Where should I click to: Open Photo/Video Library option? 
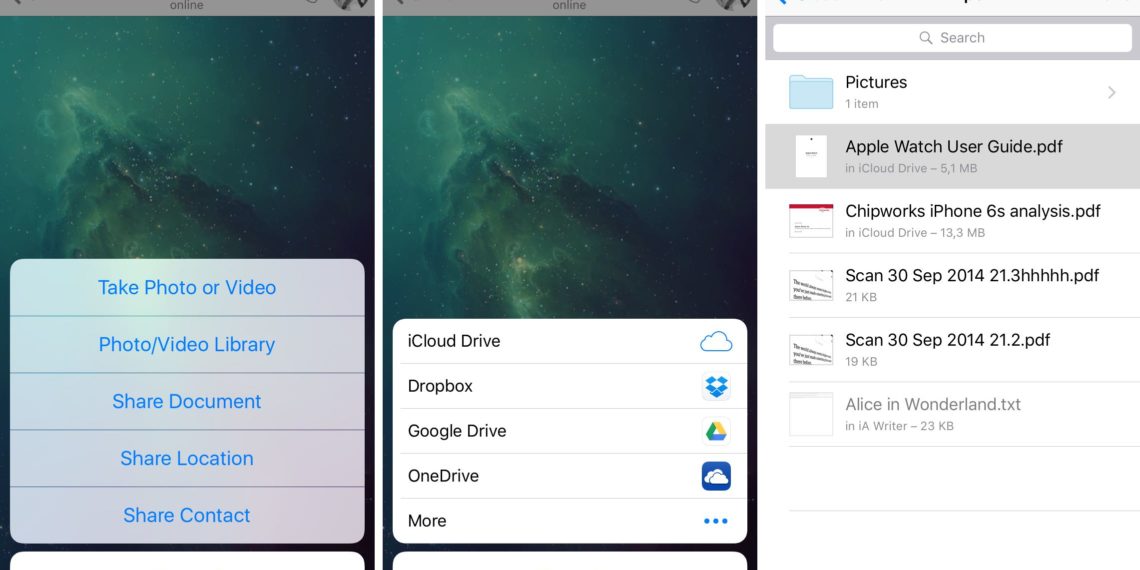[187, 345]
